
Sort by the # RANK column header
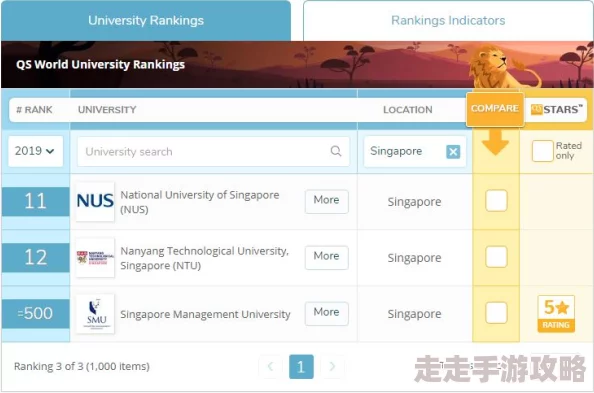coord(34,110)
